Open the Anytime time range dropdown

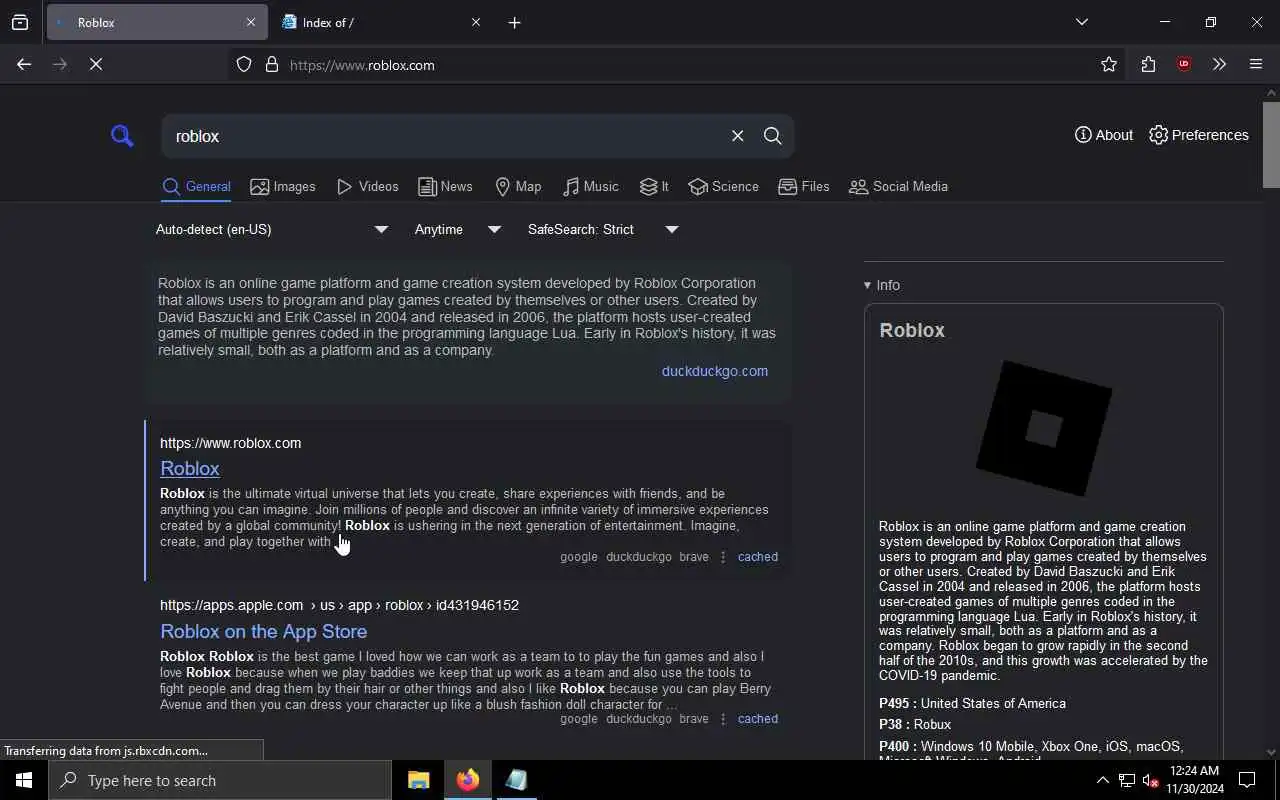(457, 230)
